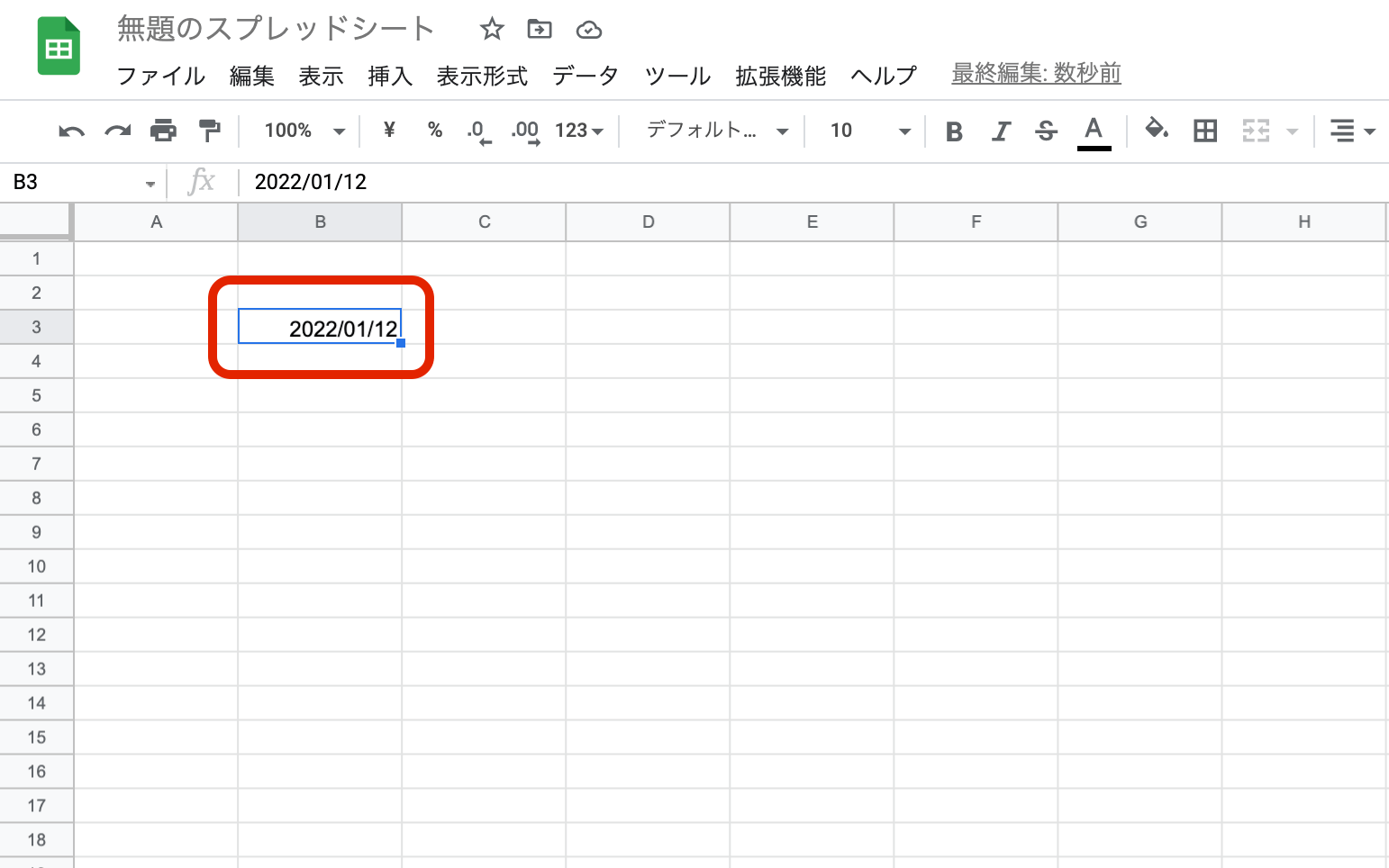Viewport: 1389px width, 868px height.
Task: Open the 100% zoom dropdown
Action: (304, 131)
